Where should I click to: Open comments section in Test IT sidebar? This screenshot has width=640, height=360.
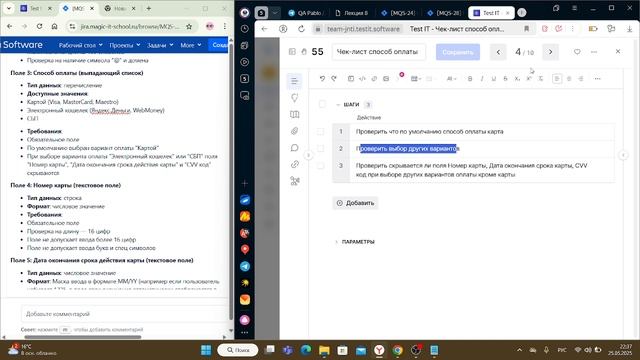(x=294, y=148)
